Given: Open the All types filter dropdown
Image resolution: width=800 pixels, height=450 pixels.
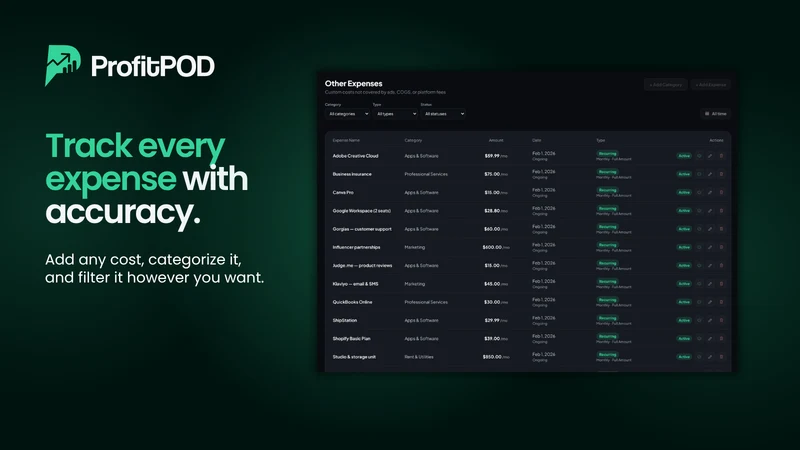Looking at the screenshot, I should pos(395,114).
